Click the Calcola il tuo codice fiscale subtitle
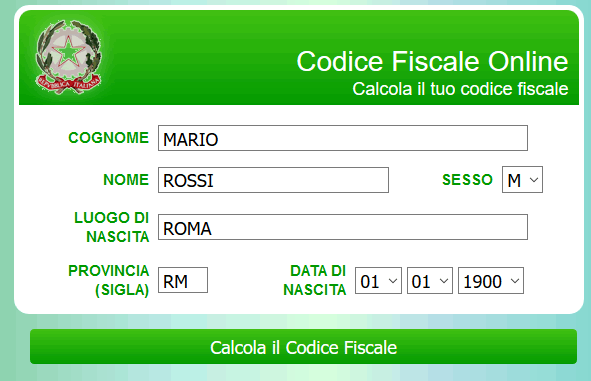 pos(460,89)
